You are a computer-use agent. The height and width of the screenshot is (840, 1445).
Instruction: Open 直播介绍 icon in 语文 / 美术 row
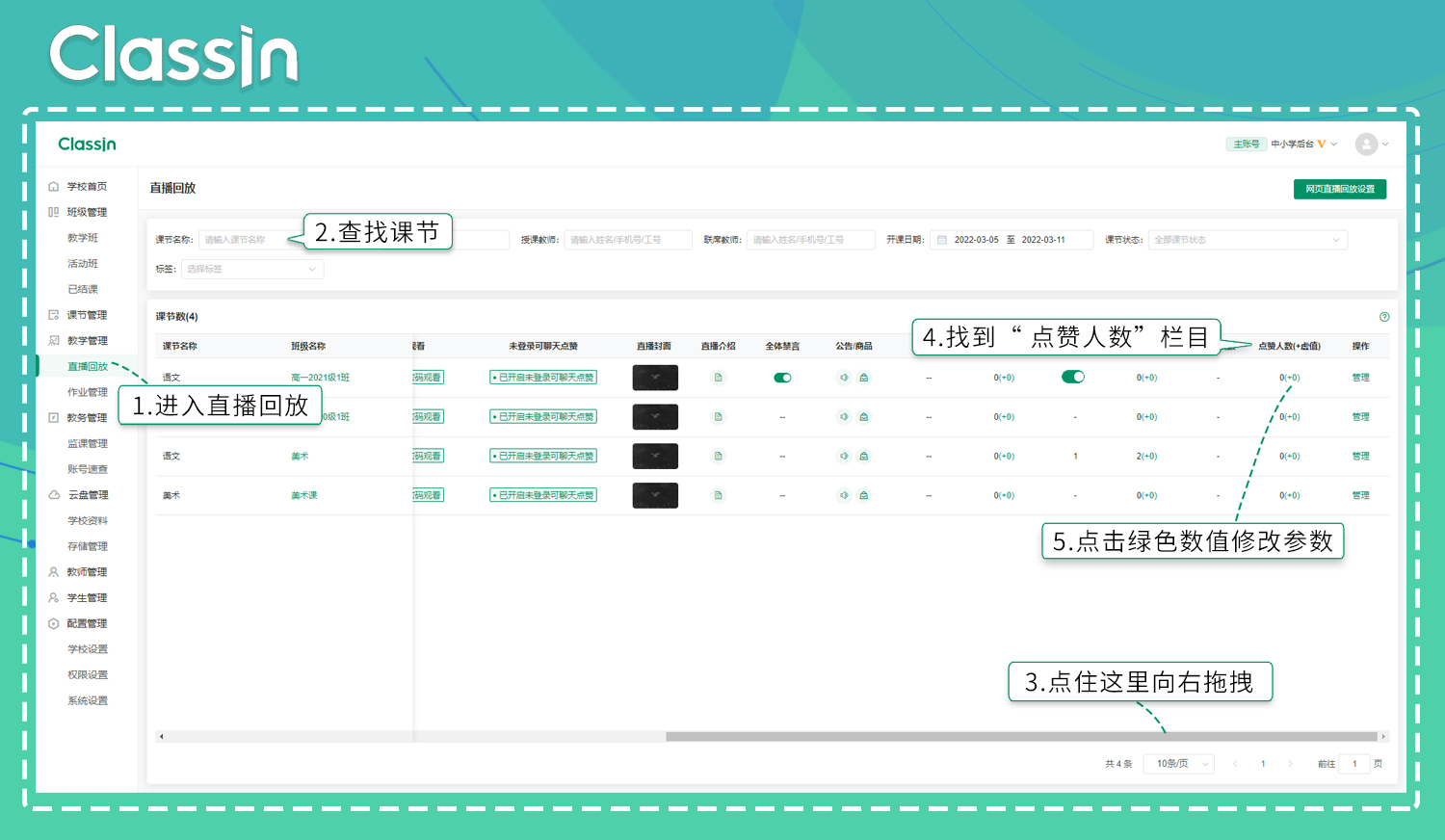(x=718, y=456)
